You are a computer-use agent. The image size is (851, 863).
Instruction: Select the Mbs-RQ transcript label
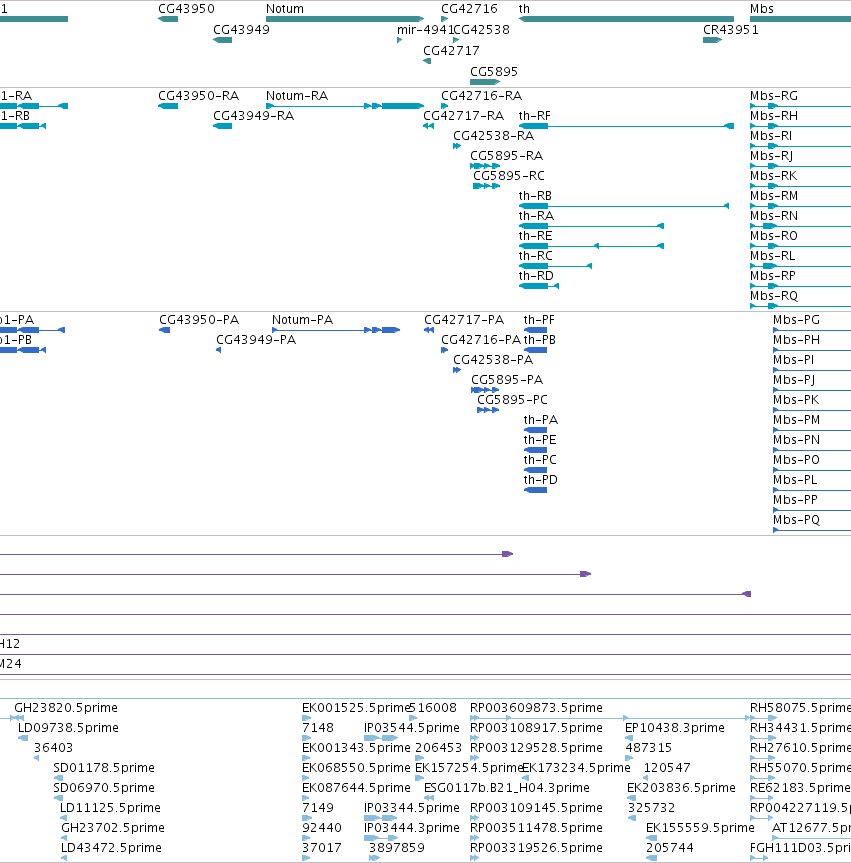(x=773, y=296)
